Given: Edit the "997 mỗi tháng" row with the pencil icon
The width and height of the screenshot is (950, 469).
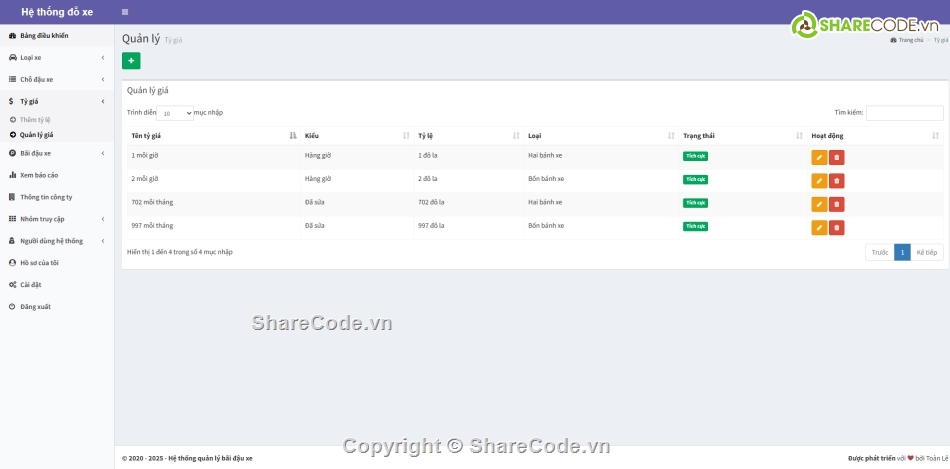Looking at the screenshot, I should click(819, 228).
